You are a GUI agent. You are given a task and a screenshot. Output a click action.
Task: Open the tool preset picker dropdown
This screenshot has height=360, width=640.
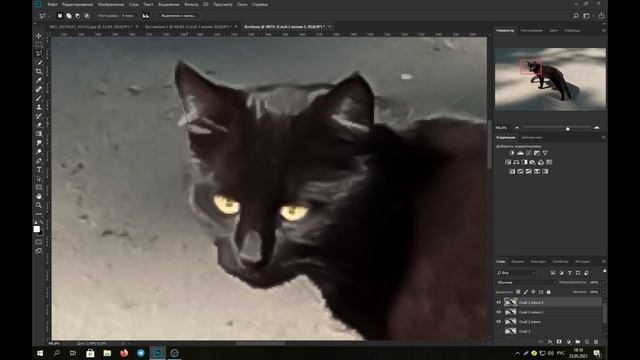pyautogui.click(x=44, y=16)
